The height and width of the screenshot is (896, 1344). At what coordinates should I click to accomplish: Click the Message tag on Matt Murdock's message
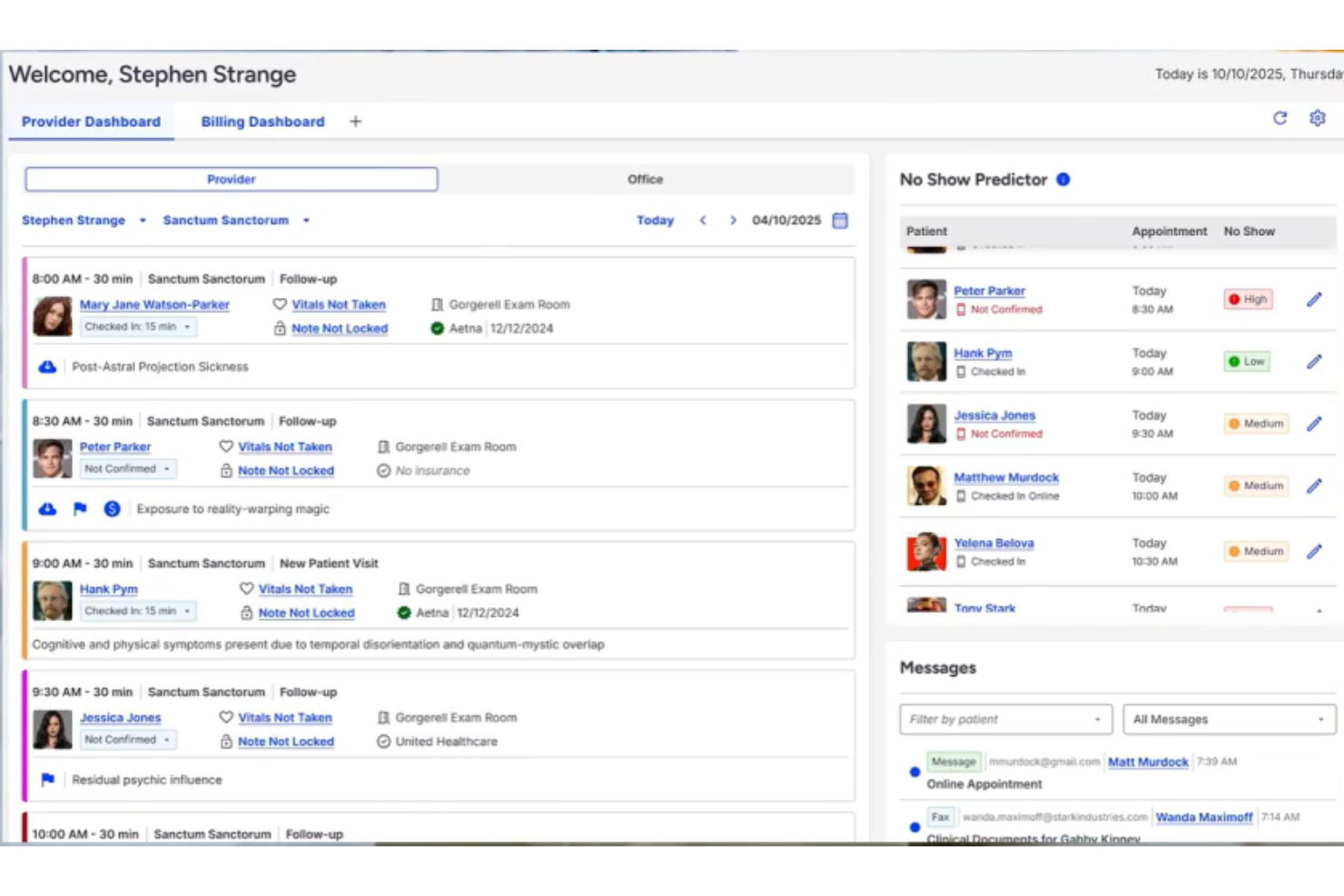click(953, 762)
